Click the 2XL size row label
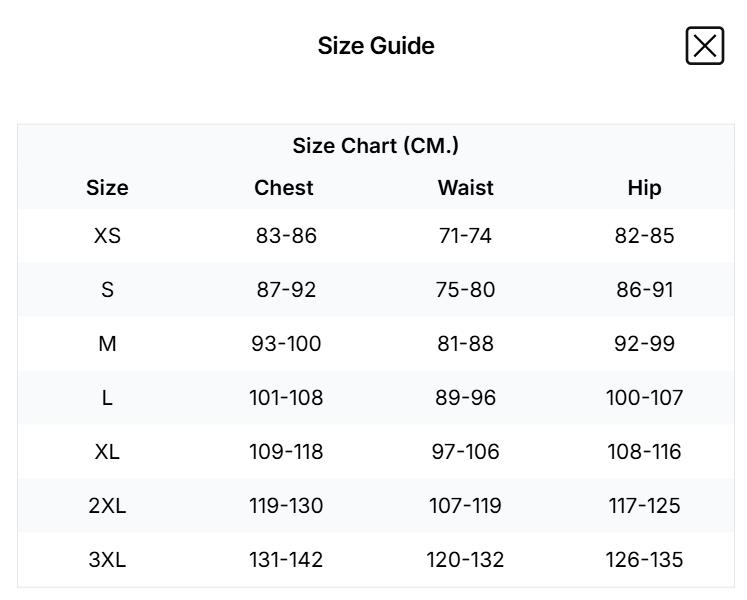The width and height of the screenshot is (747, 600). point(107,506)
